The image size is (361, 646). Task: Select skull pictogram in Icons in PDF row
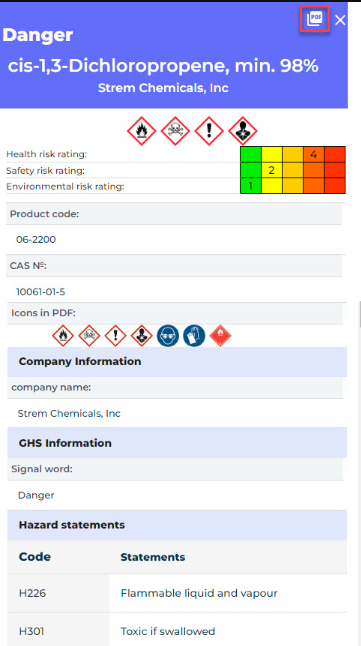click(89, 336)
